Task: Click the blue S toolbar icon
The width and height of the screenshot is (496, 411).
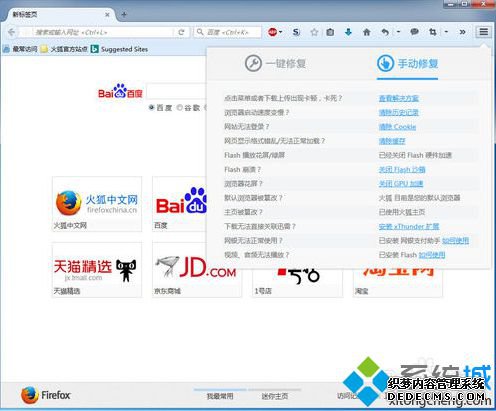Action: coord(296,32)
